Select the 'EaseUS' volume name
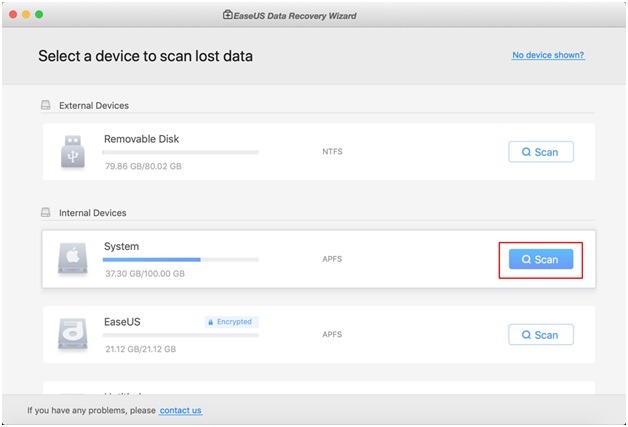The height and width of the screenshot is (427, 628). [x=122, y=322]
